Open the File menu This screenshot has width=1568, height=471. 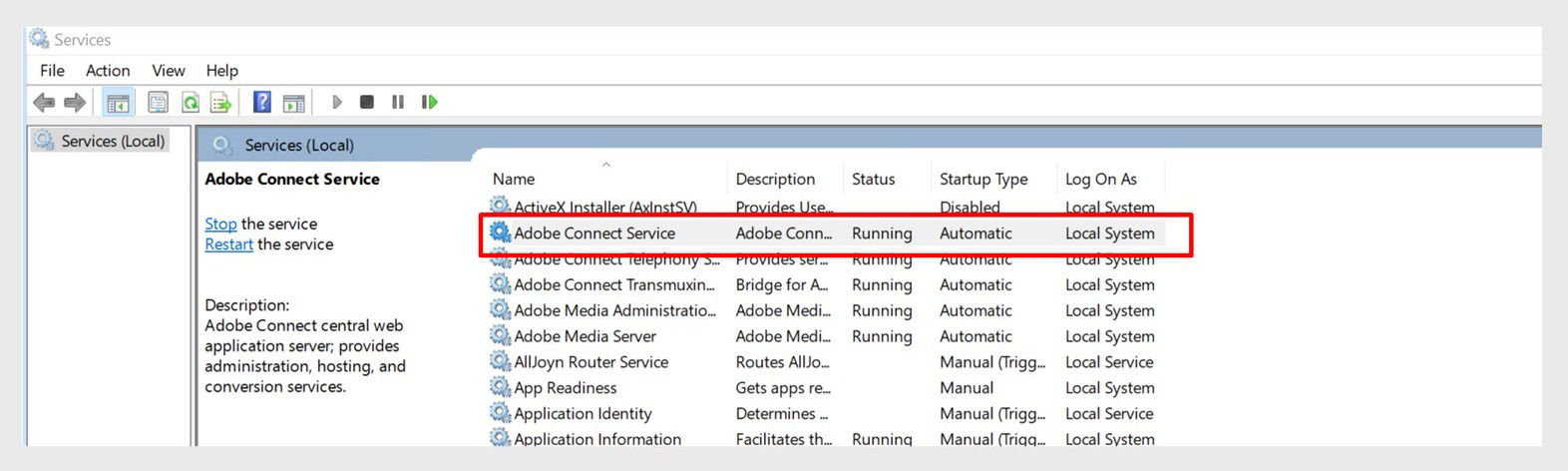(x=52, y=71)
